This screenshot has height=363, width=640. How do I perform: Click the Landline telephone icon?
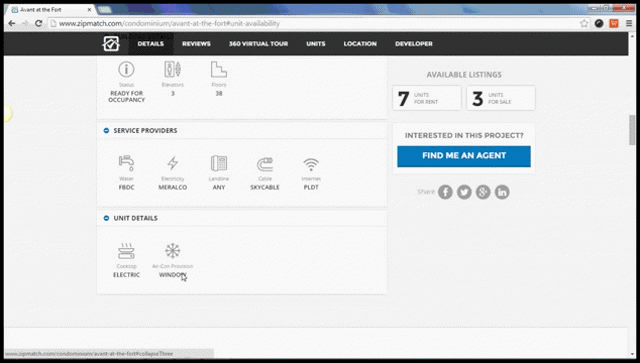click(219, 163)
